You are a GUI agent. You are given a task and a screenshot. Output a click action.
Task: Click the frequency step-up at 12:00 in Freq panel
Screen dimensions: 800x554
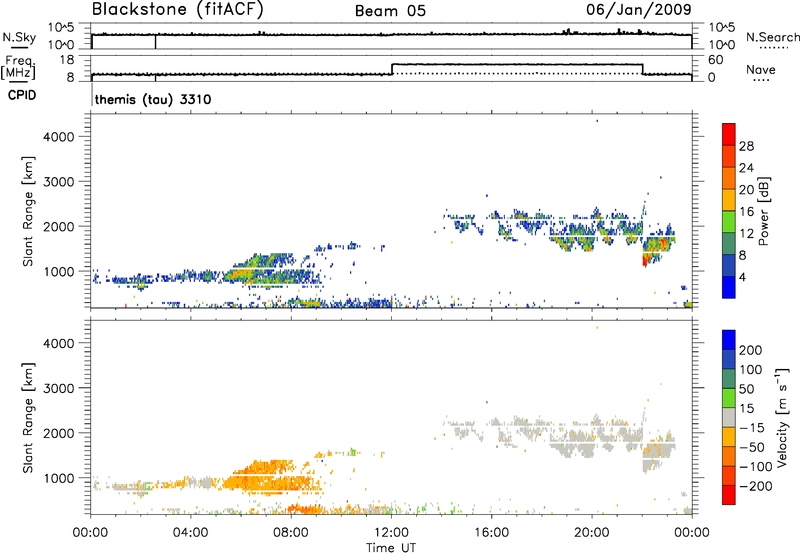(x=392, y=69)
